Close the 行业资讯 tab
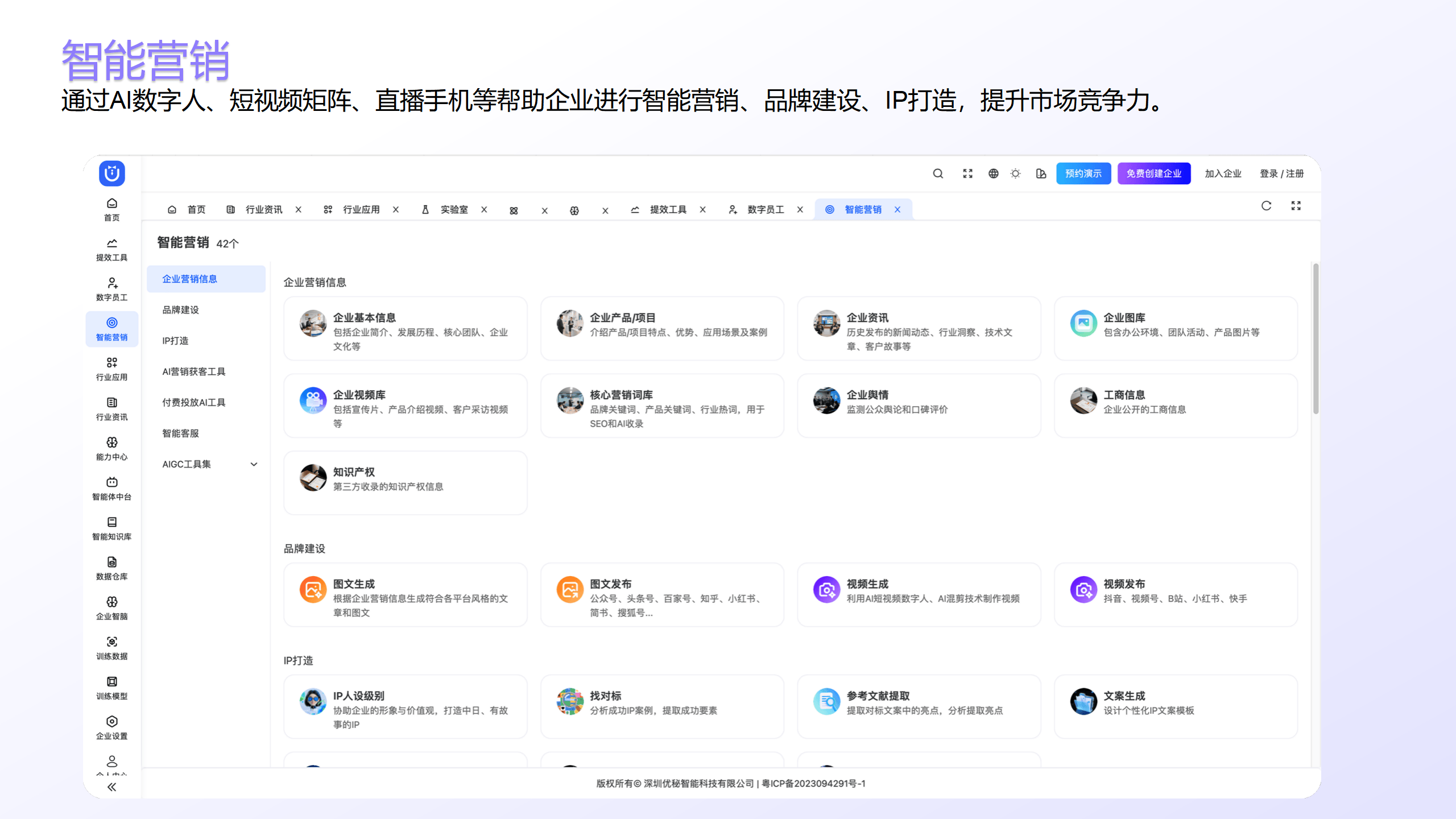 click(x=298, y=210)
